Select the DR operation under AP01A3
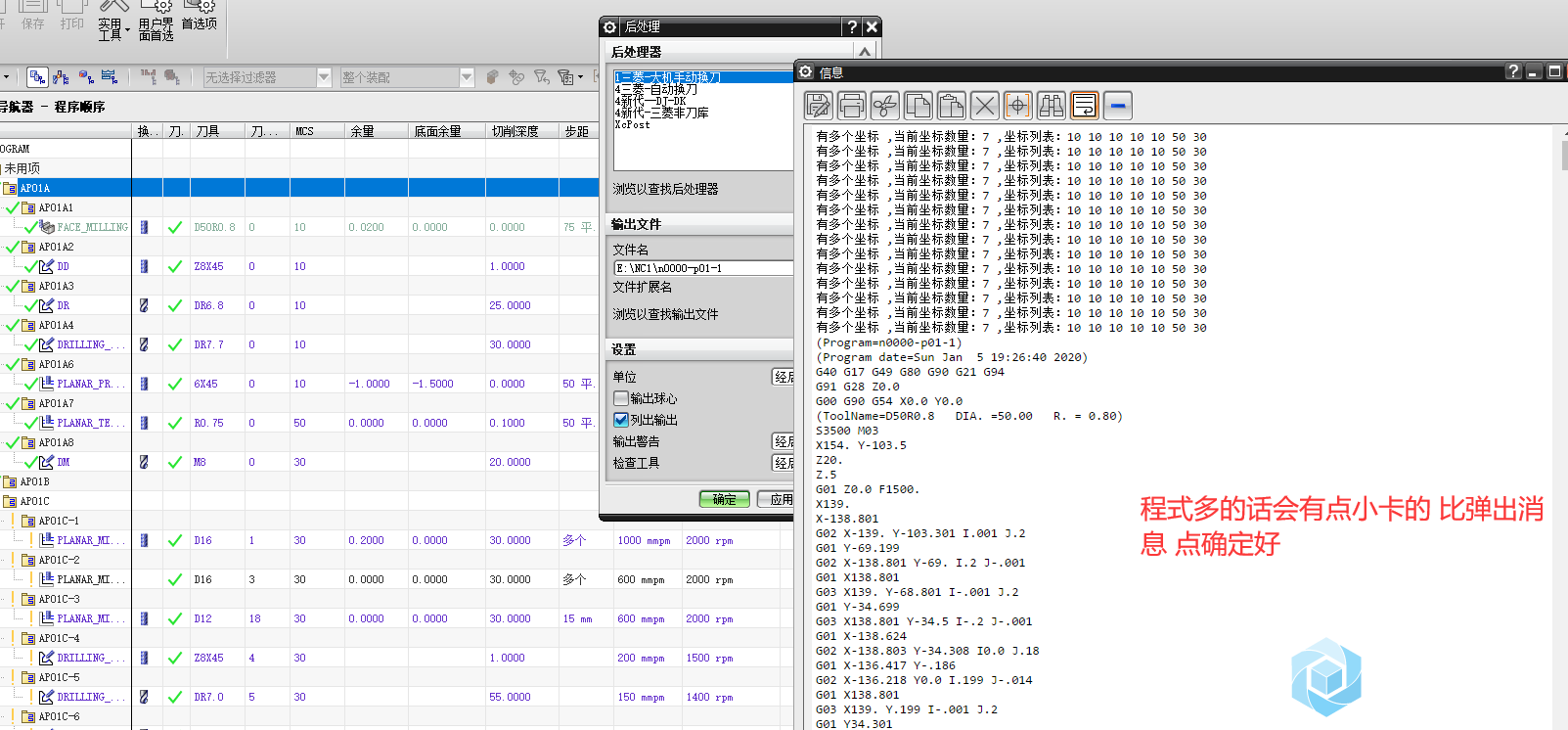Viewport: 1568px width, 730px height. (x=64, y=305)
